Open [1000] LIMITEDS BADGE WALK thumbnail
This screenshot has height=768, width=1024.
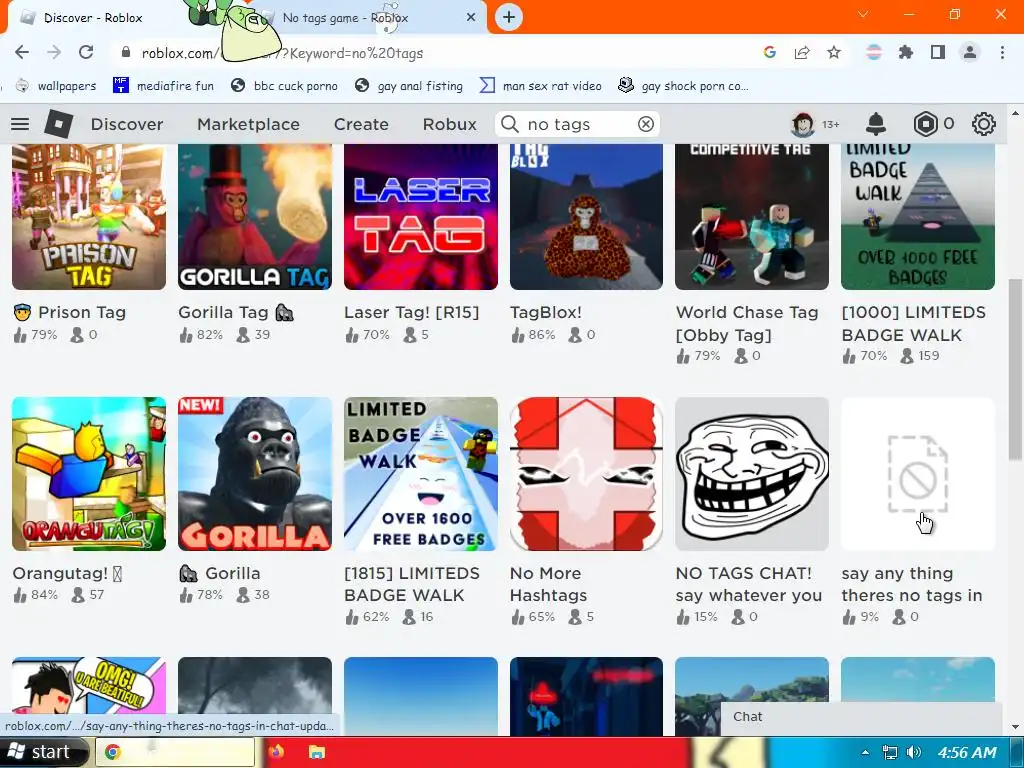coord(918,217)
